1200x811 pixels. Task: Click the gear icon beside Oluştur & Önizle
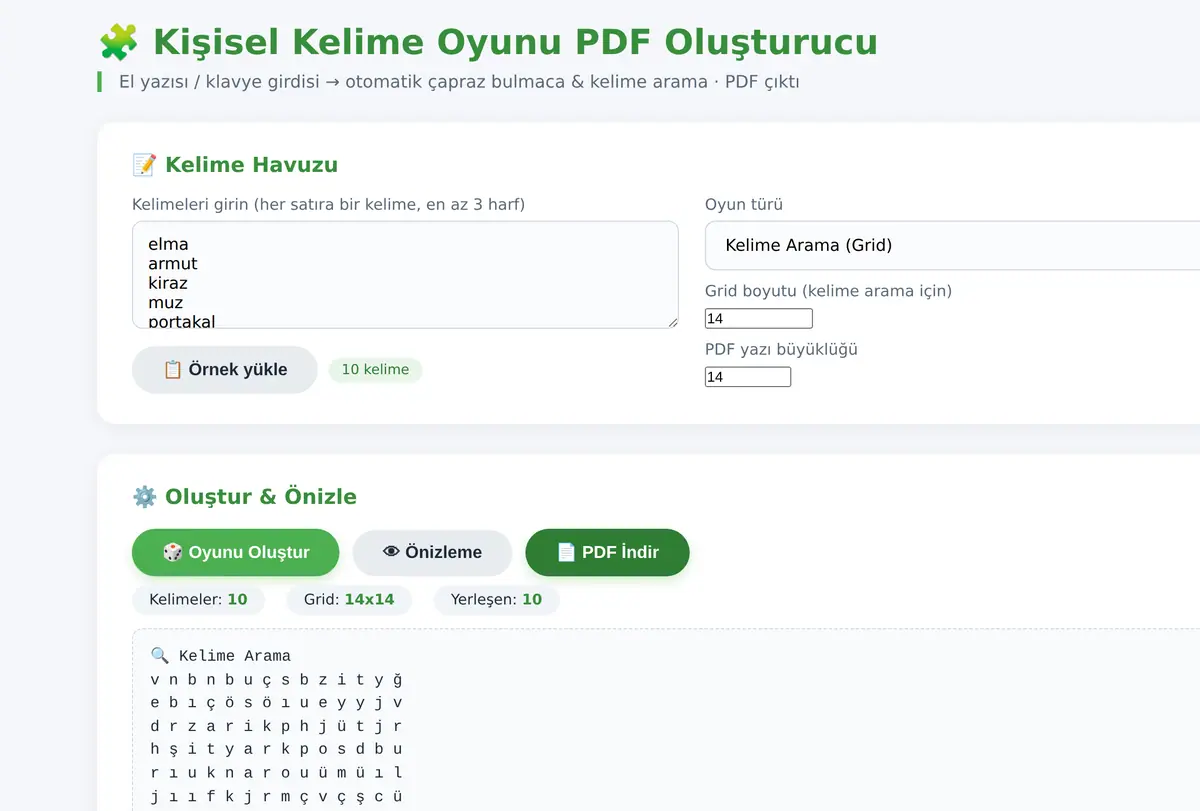[144, 497]
